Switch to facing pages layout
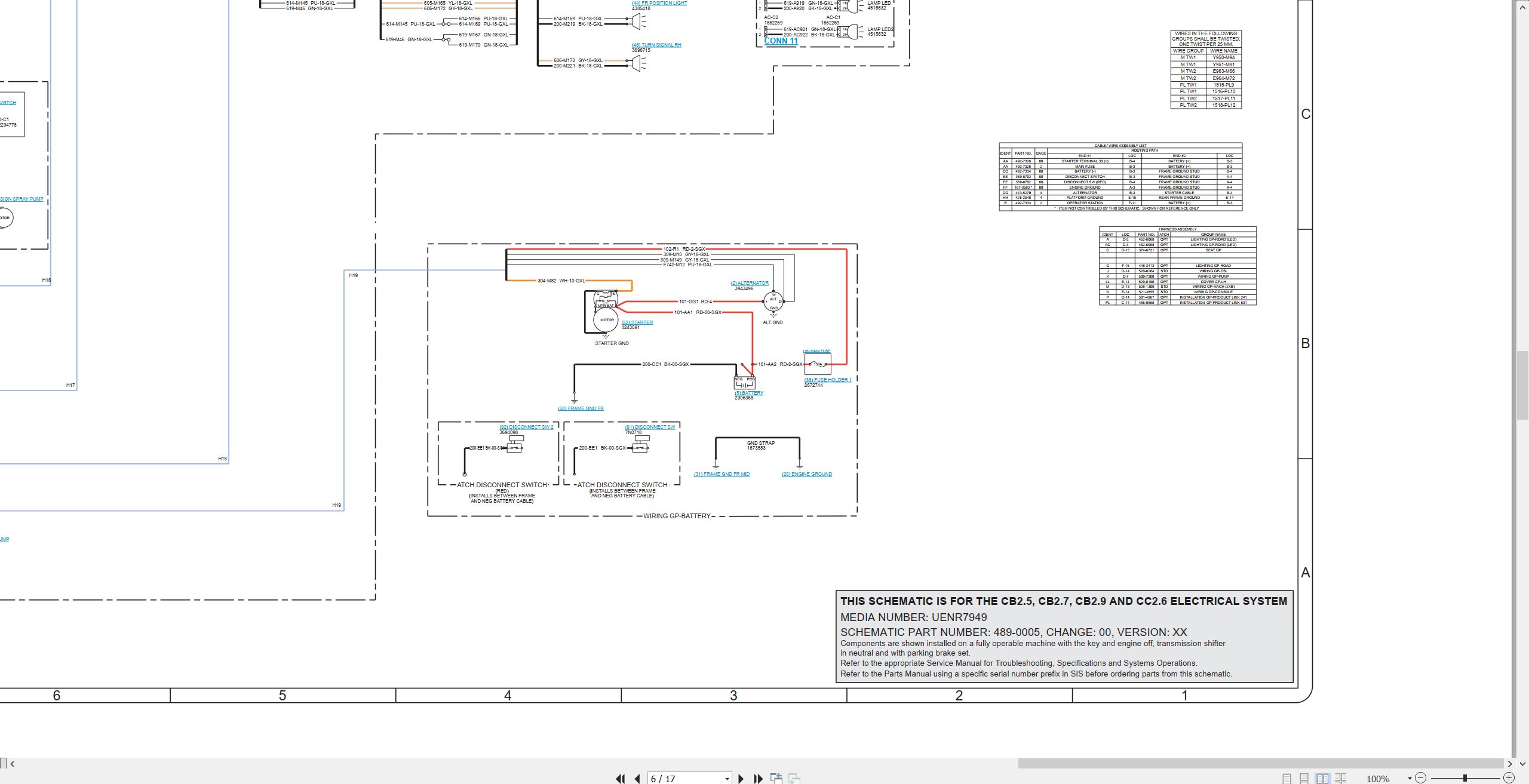1529x784 pixels. (x=1323, y=779)
